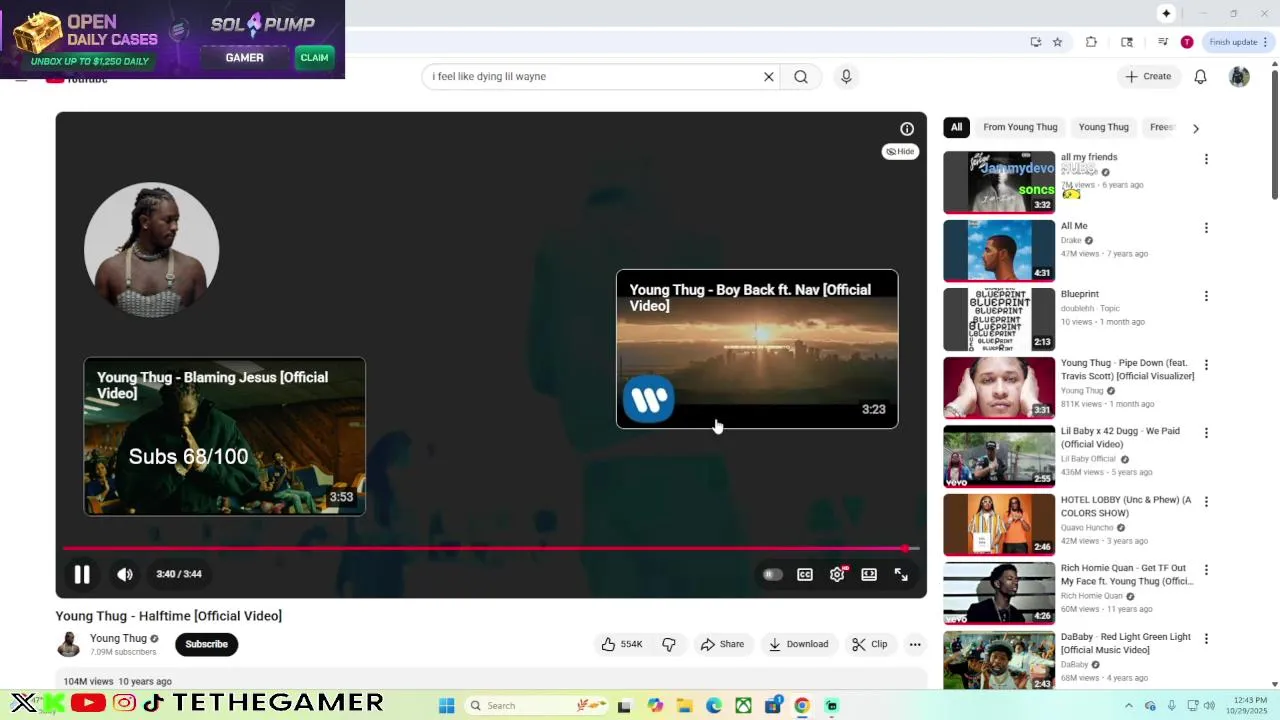Open the video info card icon

[x=907, y=129]
